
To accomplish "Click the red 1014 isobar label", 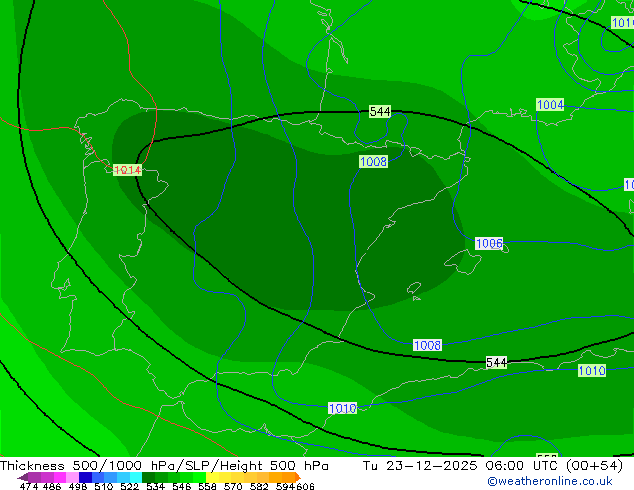I will pyautogui.click(x=127, y=170).
